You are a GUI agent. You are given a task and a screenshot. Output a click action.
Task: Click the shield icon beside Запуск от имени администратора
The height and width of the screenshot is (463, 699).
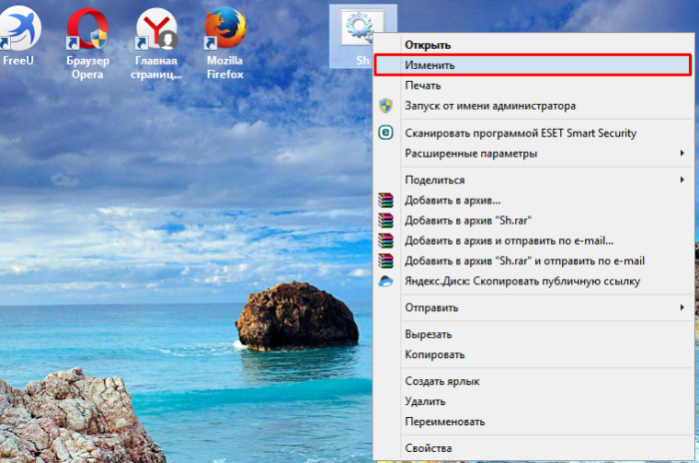click(x=386, y=106)
